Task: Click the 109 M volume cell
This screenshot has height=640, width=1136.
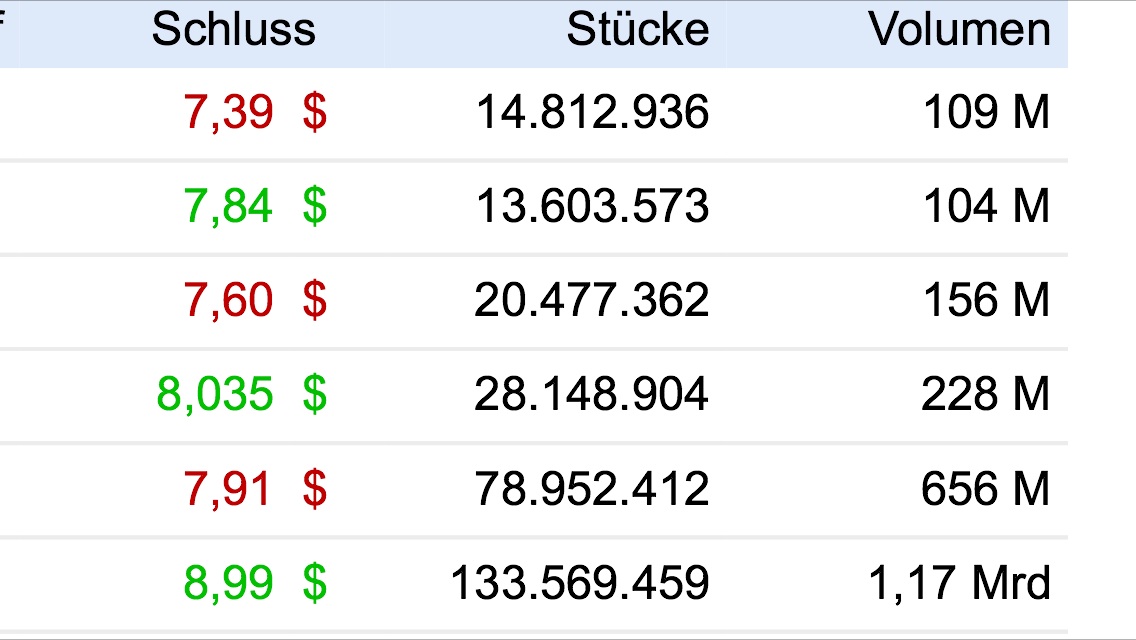Action: point(986,113)
